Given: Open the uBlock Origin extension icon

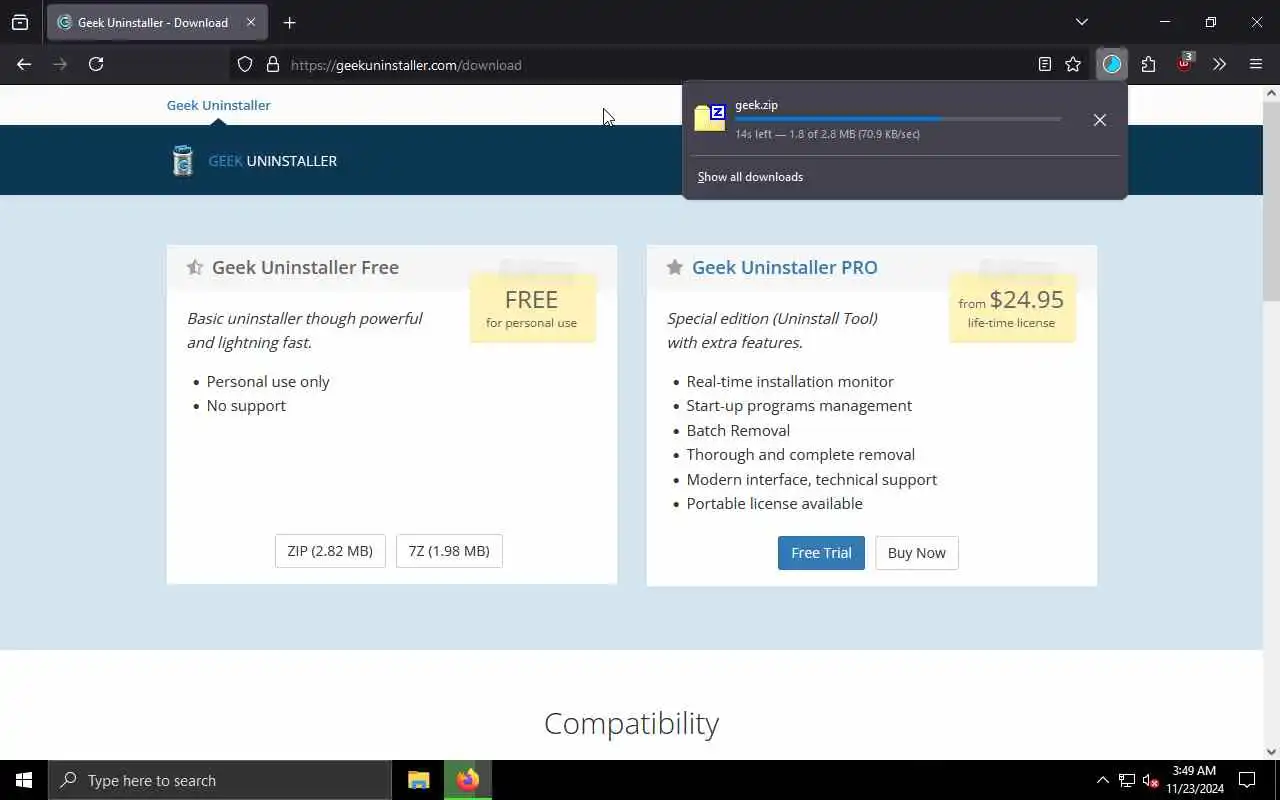Looking at the screenshot, I should [1184, 64].
